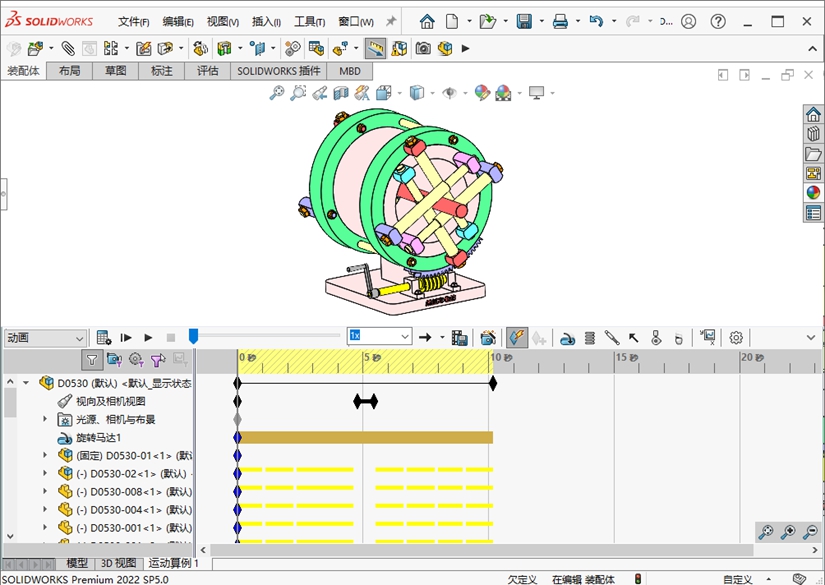This screenshot has width=825, height=585.
Task: Toggle the AutoKey button
Action: pos(517,338)
